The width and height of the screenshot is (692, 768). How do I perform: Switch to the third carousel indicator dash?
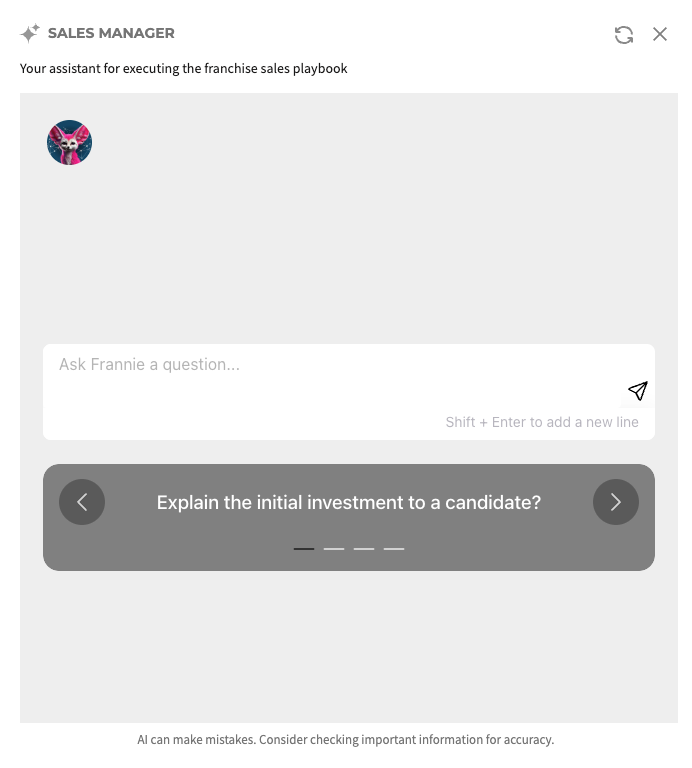click(364, 549)
